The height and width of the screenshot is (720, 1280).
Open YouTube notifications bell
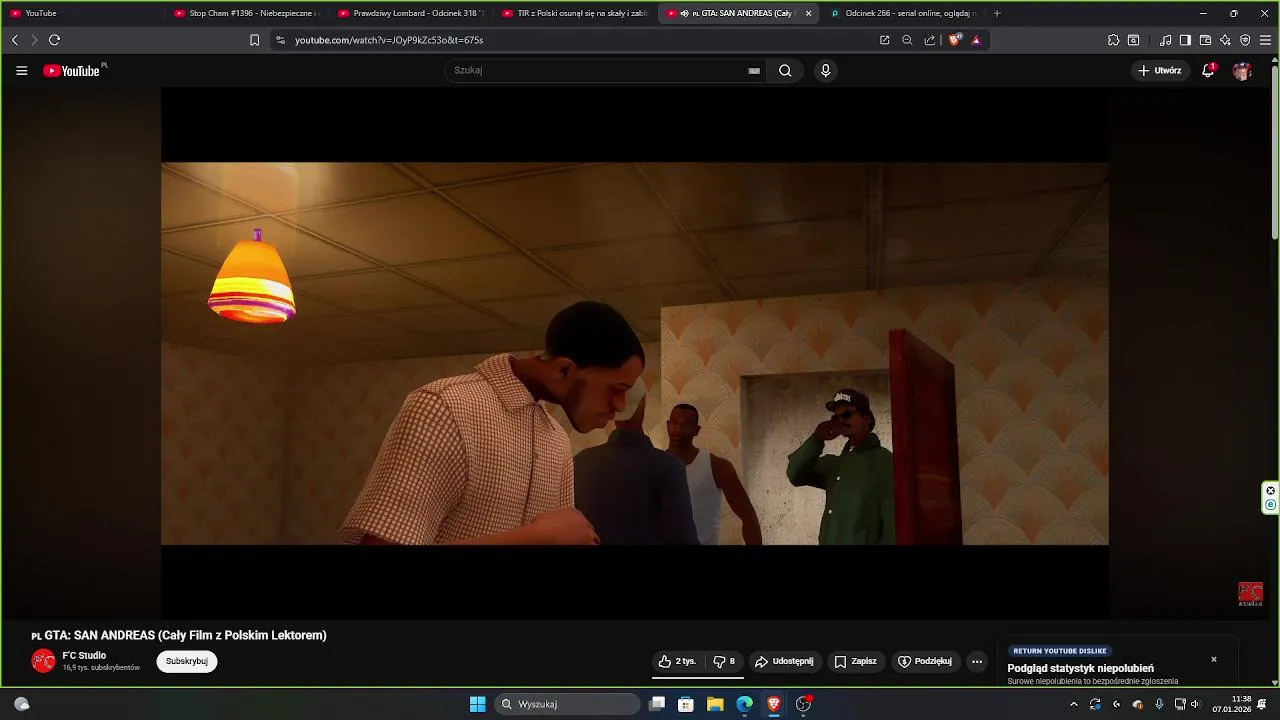[1208, 71]
